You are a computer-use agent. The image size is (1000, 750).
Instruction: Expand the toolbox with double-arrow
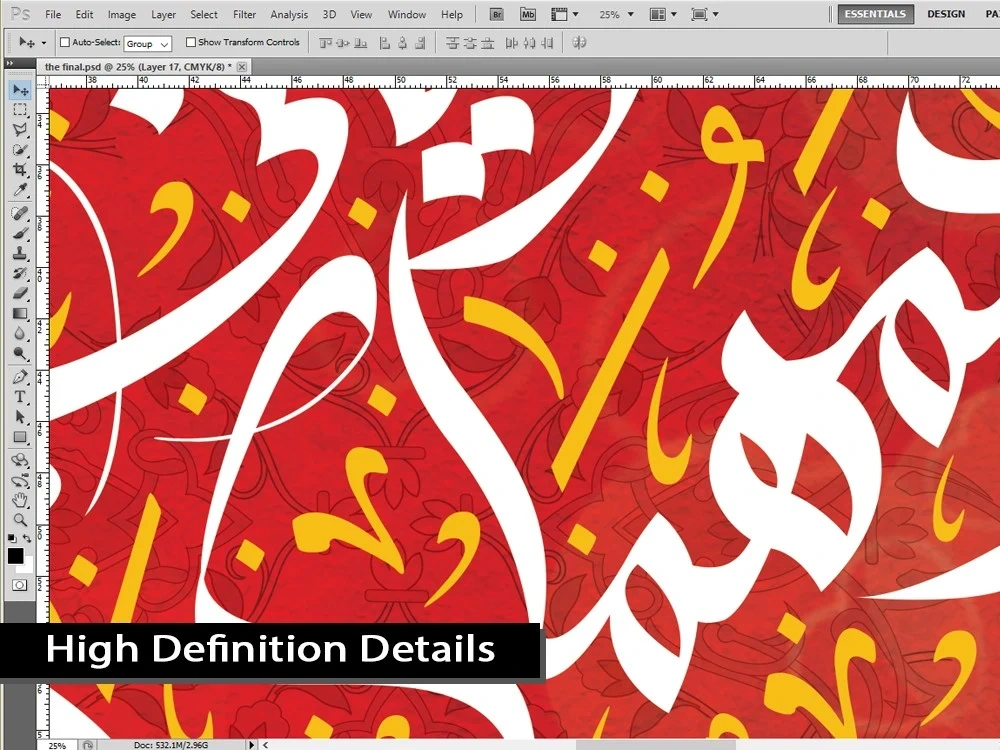[x=10, y=64]
